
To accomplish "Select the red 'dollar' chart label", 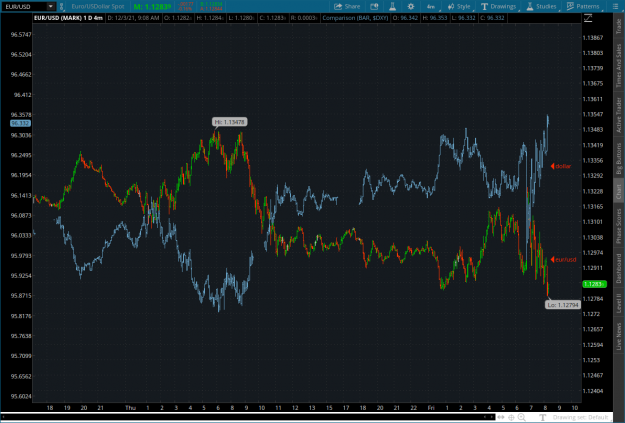I will click(x=561, y=166).
